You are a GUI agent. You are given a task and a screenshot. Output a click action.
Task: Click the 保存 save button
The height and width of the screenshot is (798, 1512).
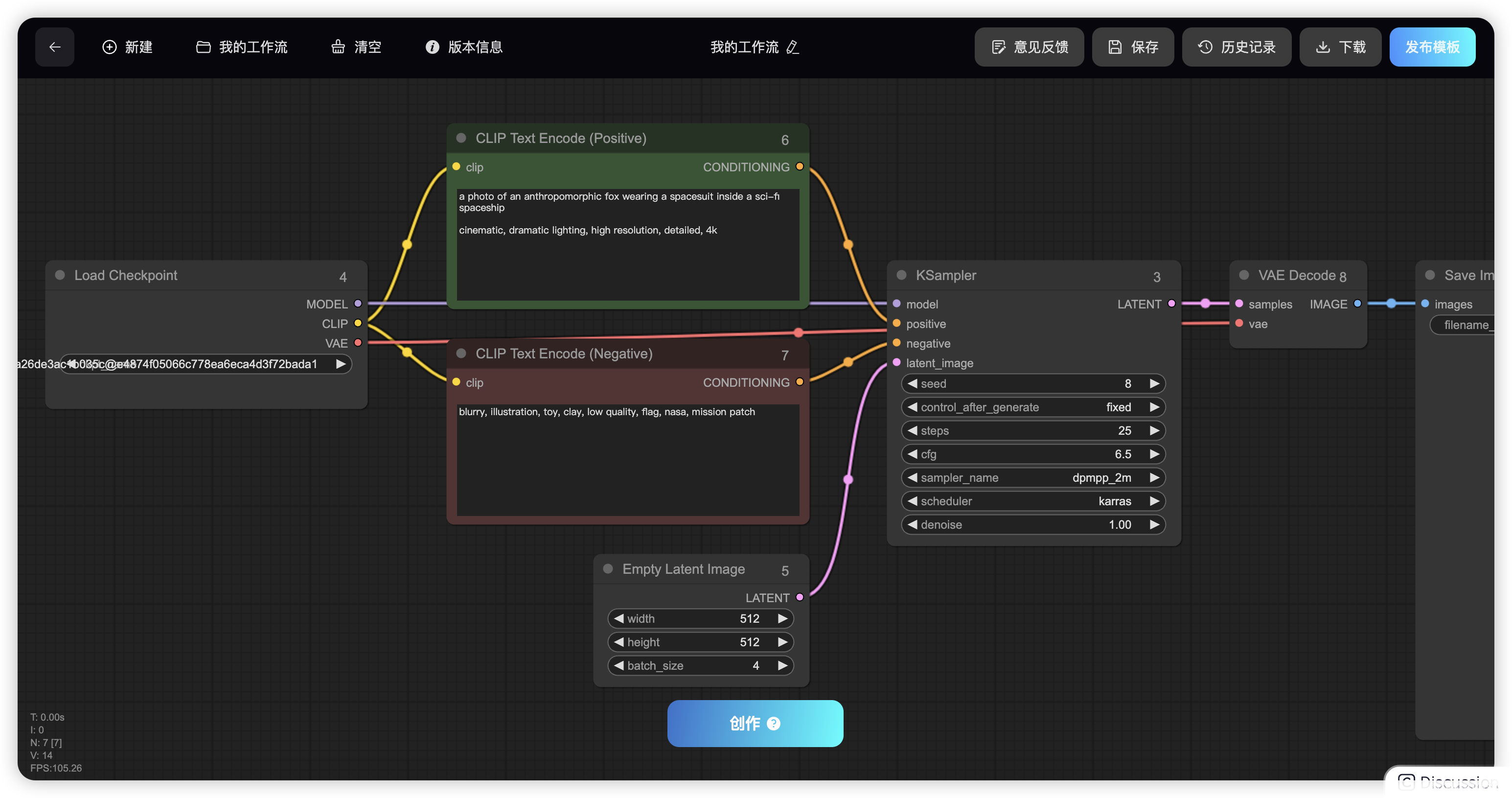tap(1132, 47)
